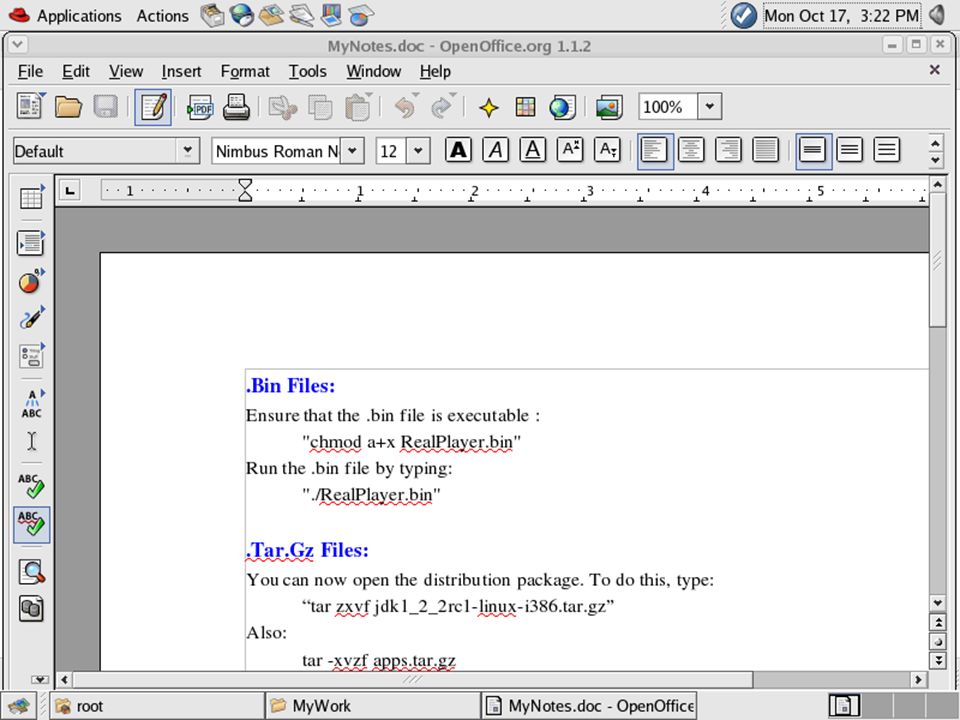This screenshot has height=720, width=960.
Task: Start the Spellcheck with the ABC checkmark icon
Action: 31,486
